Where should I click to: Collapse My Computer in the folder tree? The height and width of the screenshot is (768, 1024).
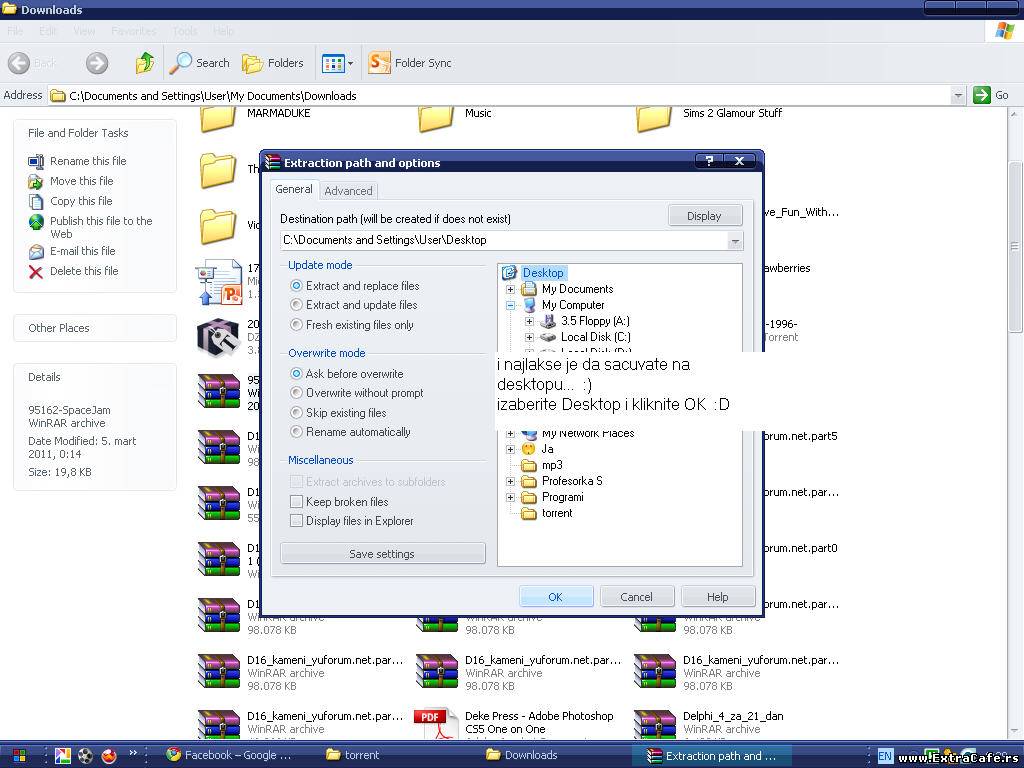(511, 305)
